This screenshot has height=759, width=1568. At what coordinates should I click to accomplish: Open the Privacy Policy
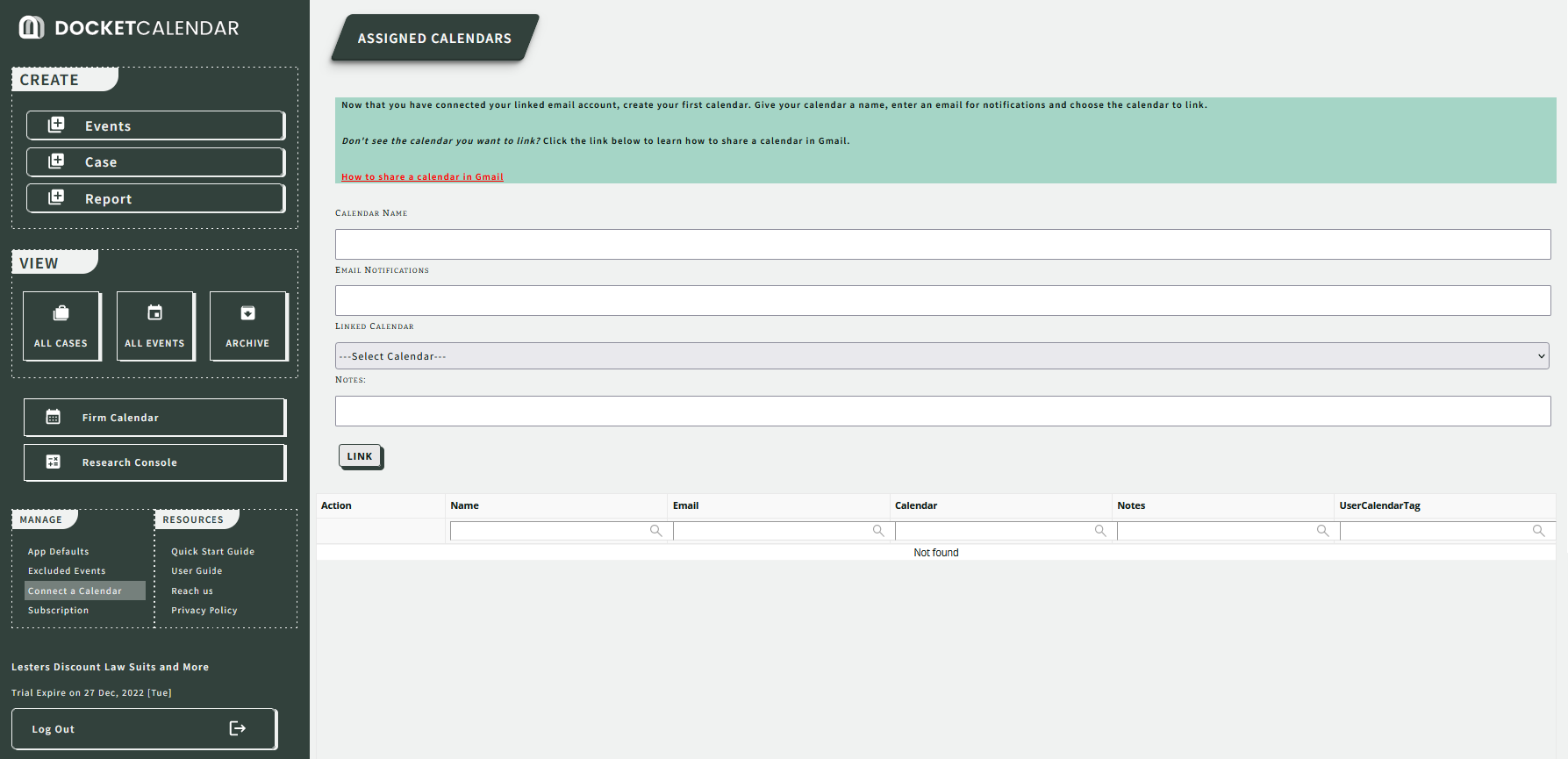coord(204,611)
